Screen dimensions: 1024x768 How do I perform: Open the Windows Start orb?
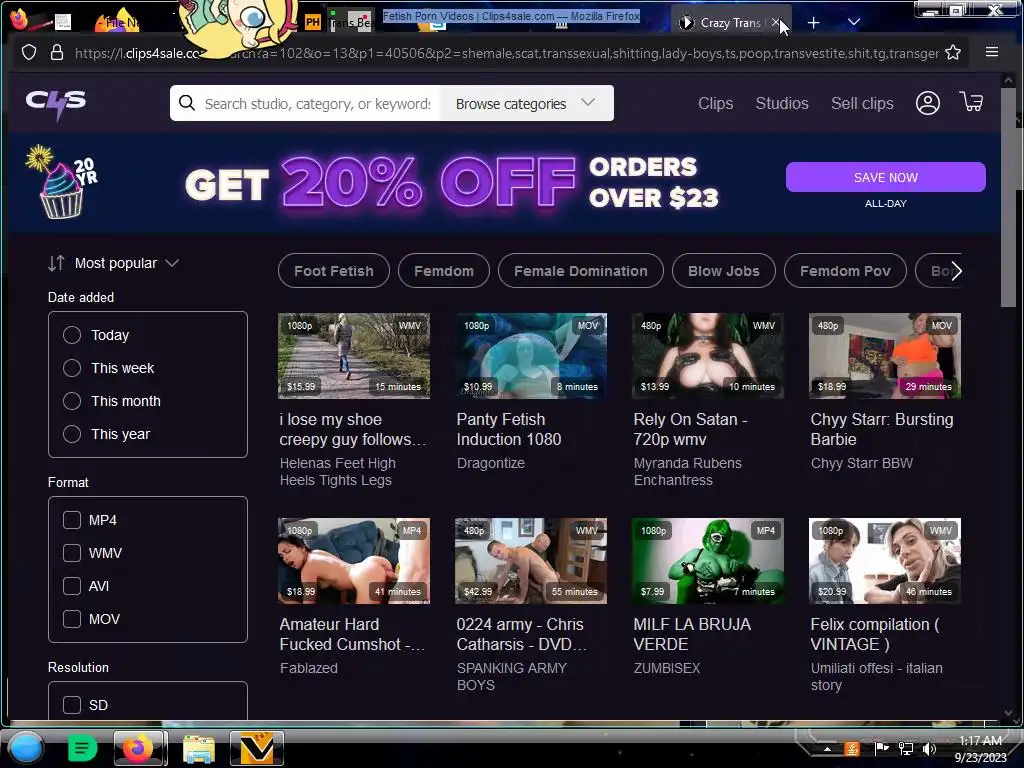tap(25, 748)
